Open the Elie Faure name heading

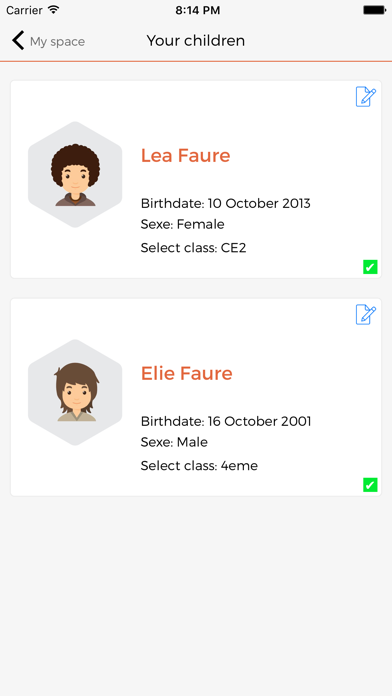coord(186,373)
